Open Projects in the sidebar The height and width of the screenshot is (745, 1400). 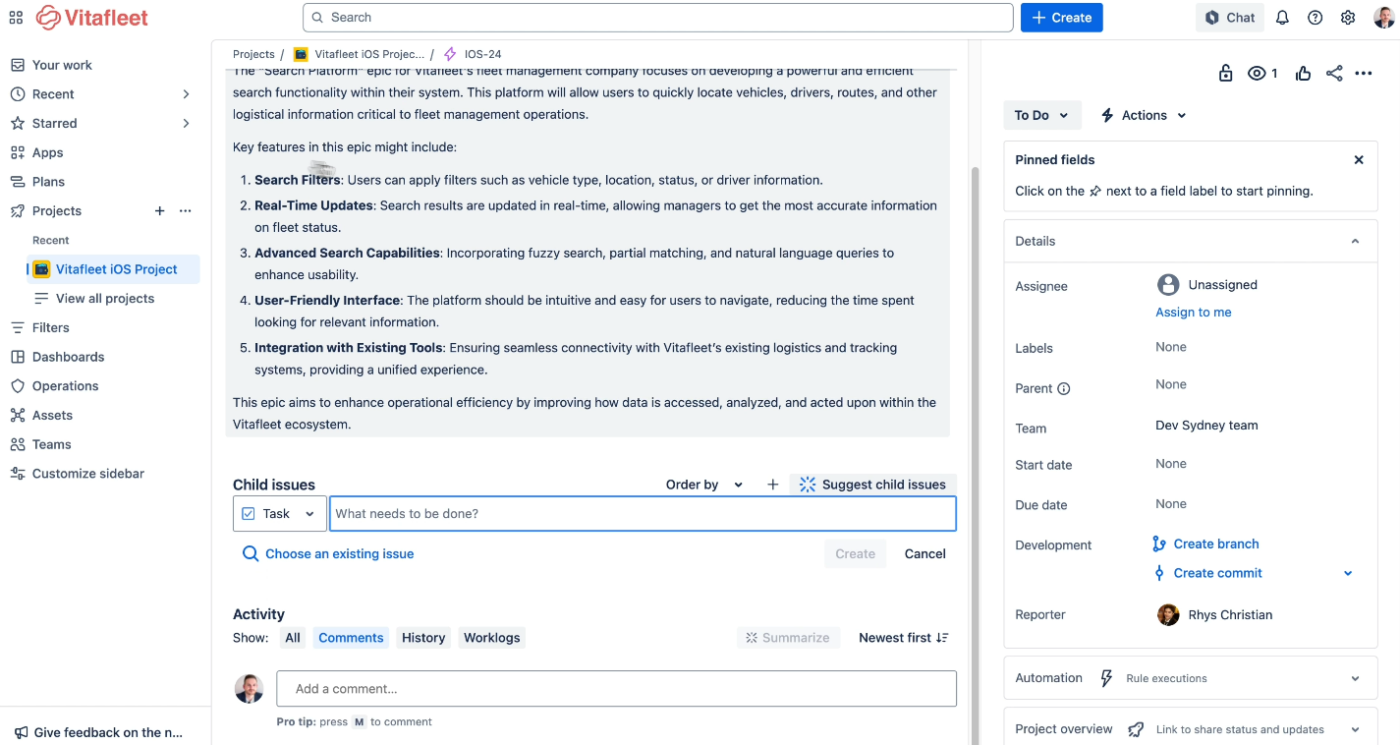pyautogui.click(x=56, y=211)
